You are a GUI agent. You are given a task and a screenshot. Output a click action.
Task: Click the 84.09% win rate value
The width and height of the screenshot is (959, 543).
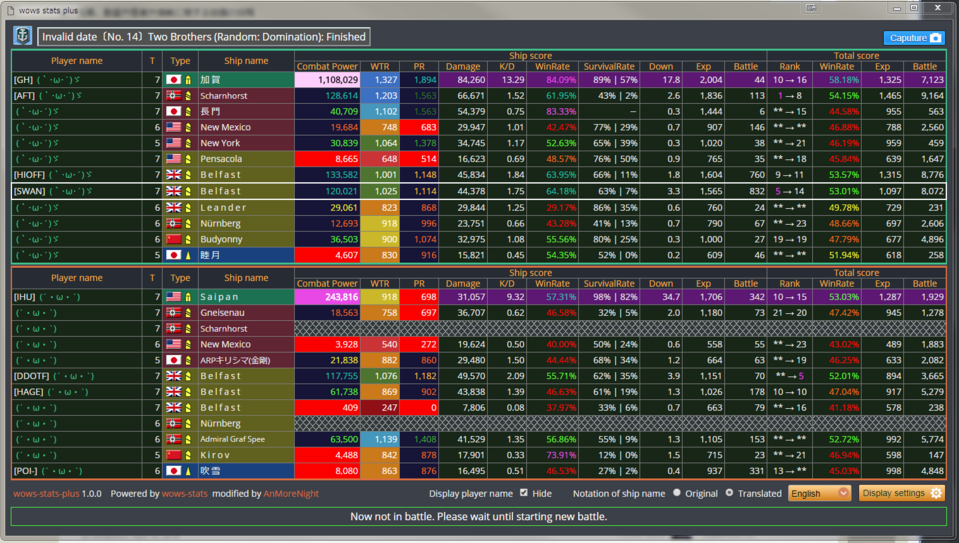(x=561, y=79)
